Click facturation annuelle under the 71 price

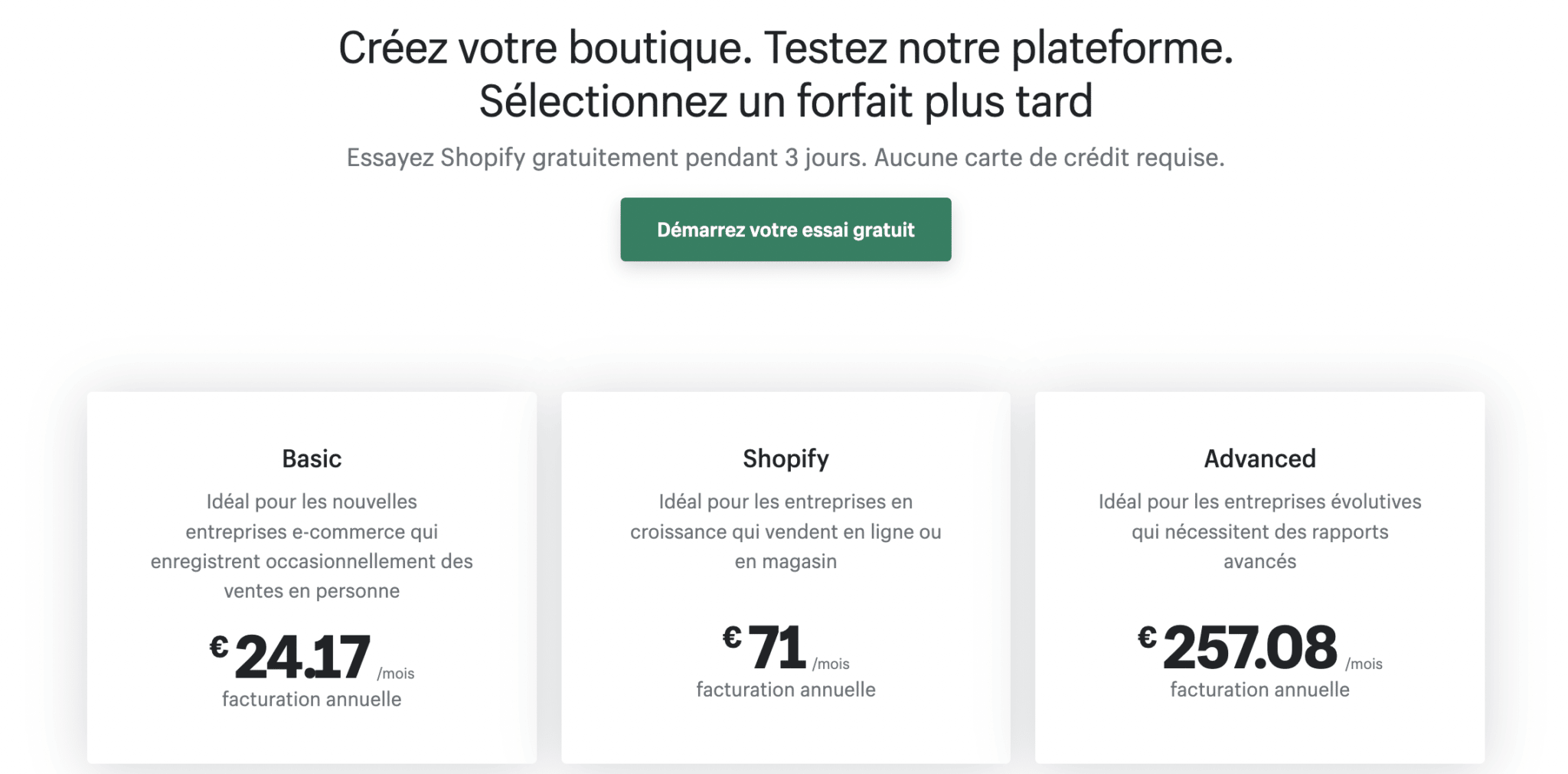click(786, 690)
